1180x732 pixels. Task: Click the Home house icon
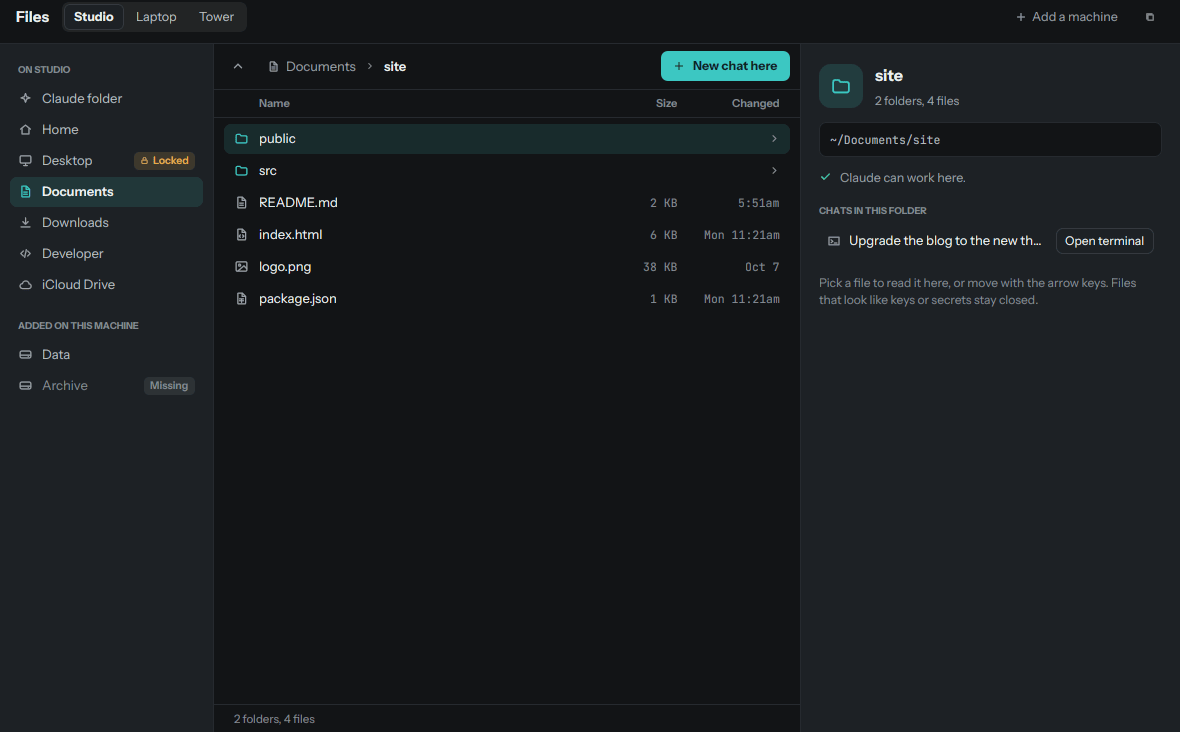(x=26, y=129)
